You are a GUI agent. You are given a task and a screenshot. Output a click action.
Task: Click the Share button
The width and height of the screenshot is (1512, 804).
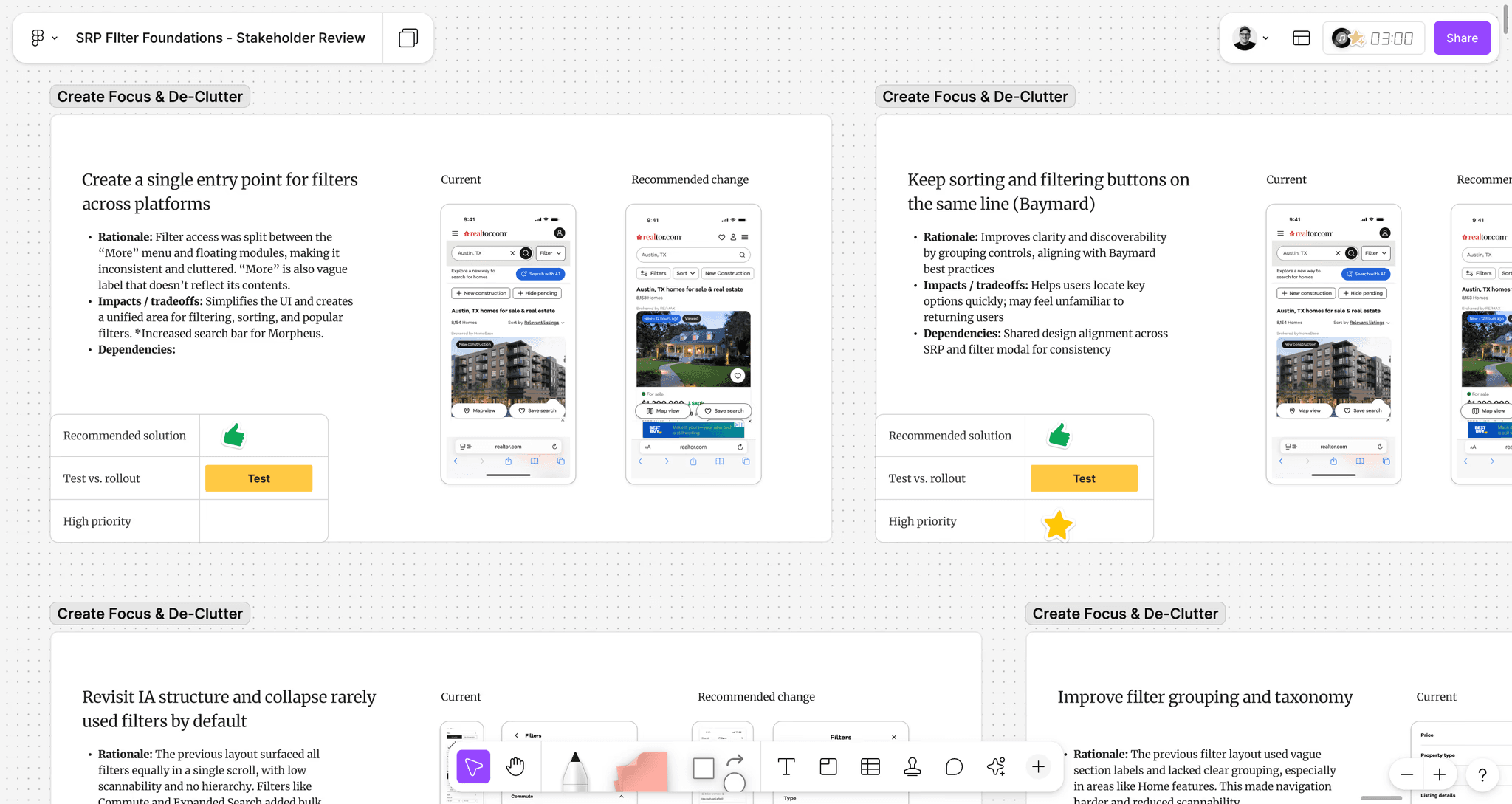1461,38
